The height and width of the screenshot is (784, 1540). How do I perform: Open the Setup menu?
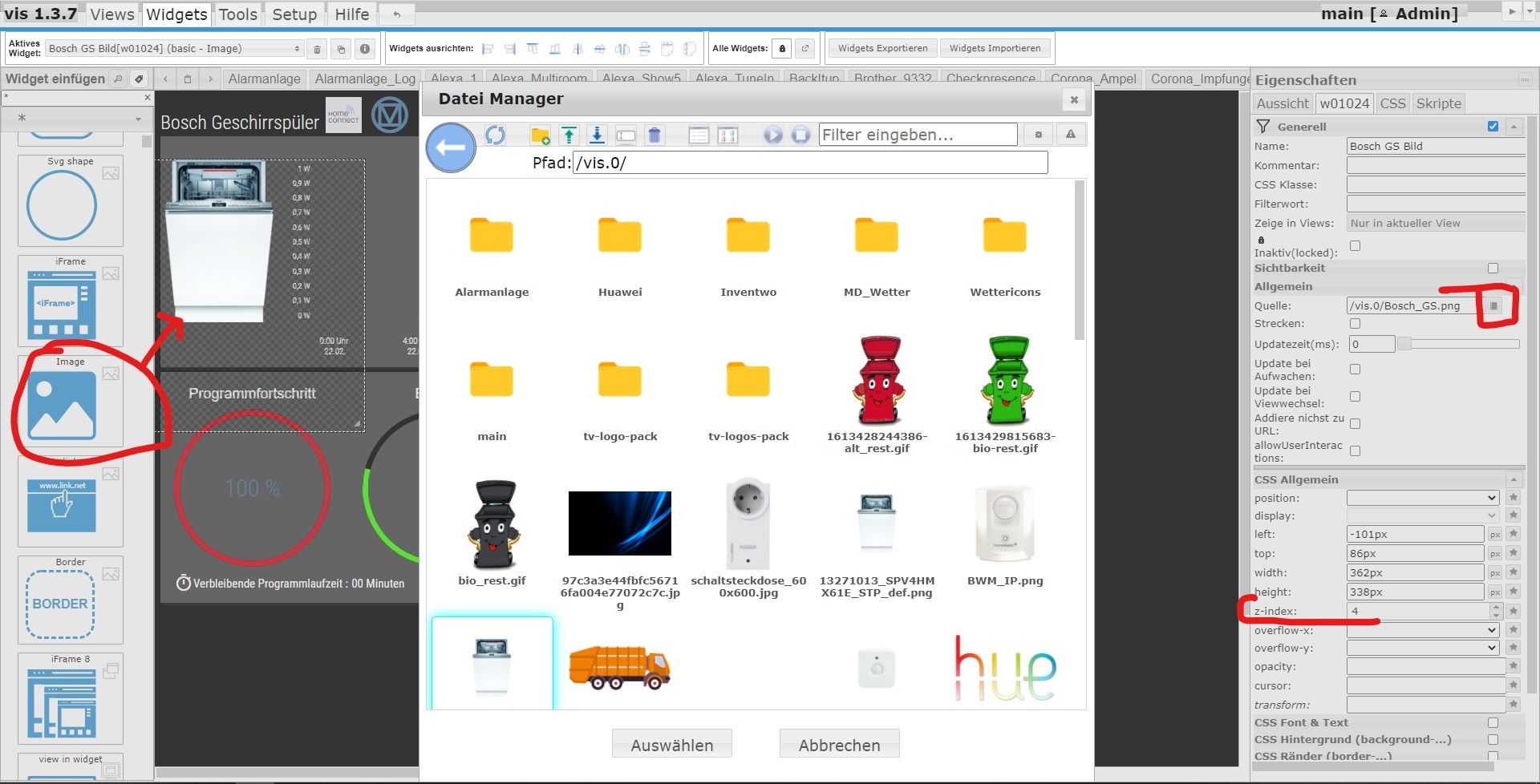coord(294,14)
